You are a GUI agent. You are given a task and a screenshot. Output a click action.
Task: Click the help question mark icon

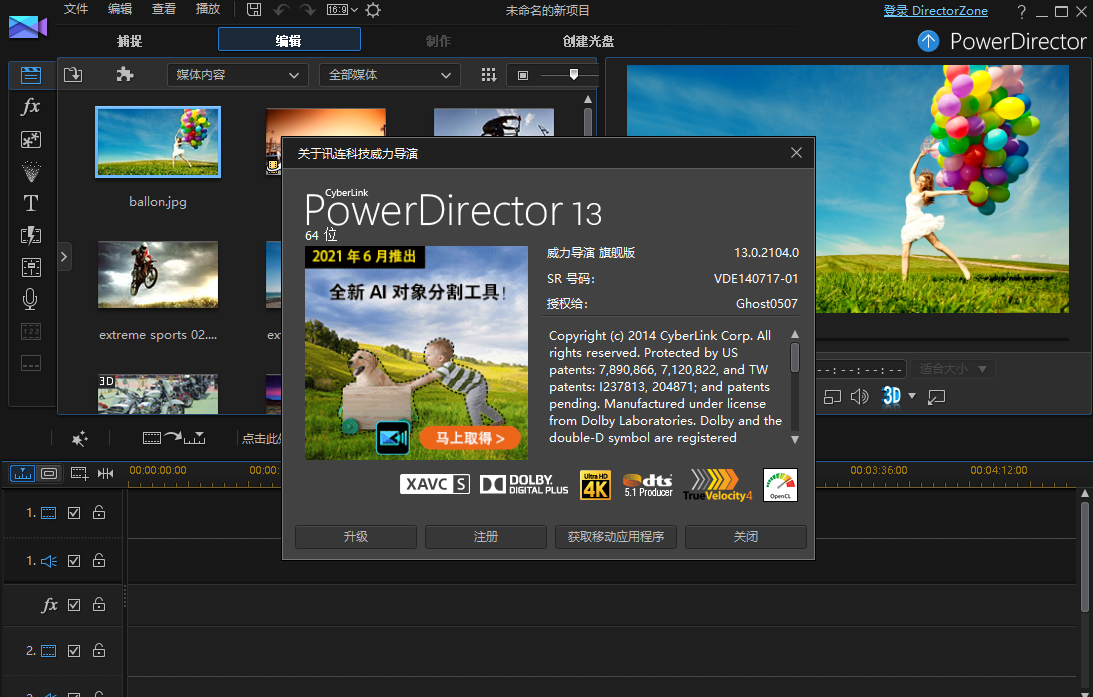click(1021, 11)
